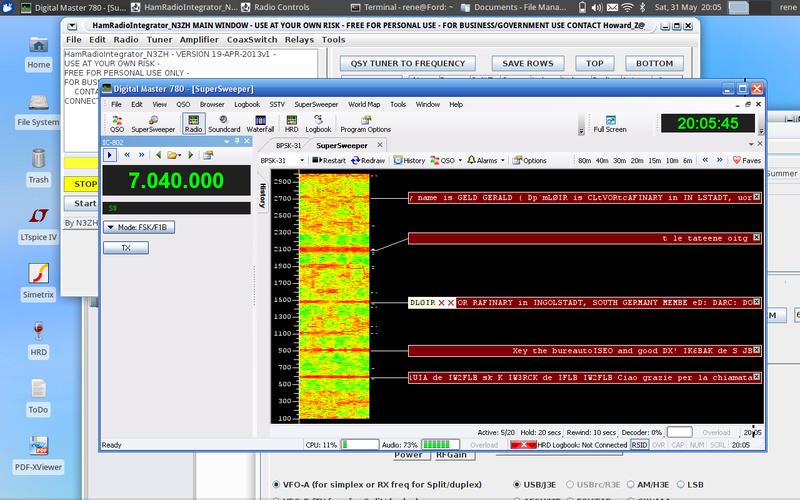Toggle the Radio pane toolbar button
This screenshot has width=800, height=500.
click(193, 124)
